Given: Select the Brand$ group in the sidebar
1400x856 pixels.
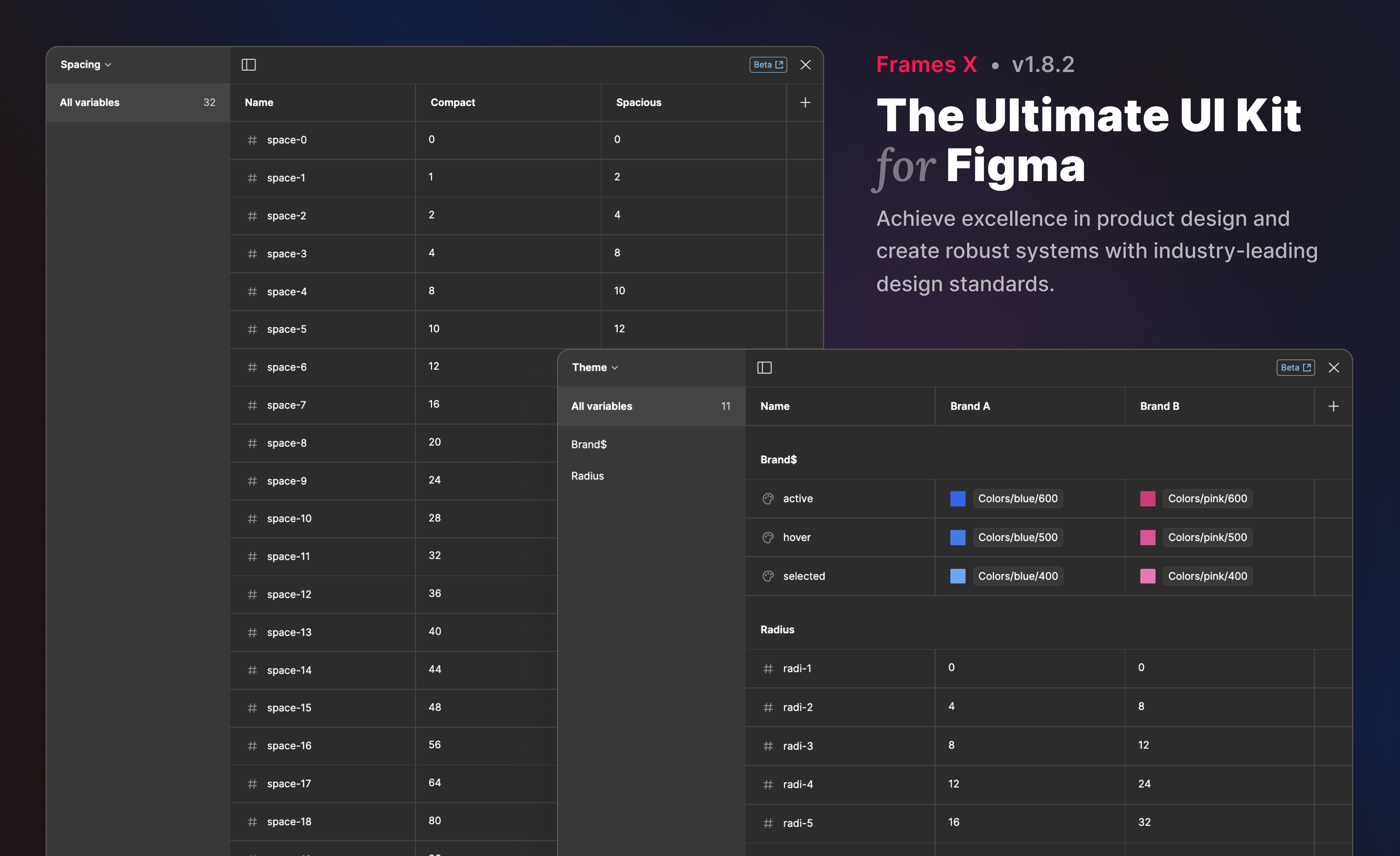Looking at the screenshot, I should [x=589, y=444].
